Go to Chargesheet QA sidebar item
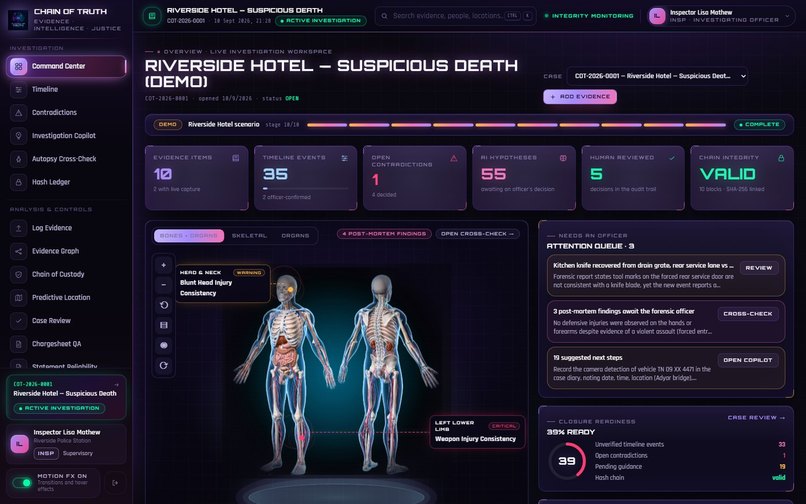806x504 pixels. (x=66, y=344)
